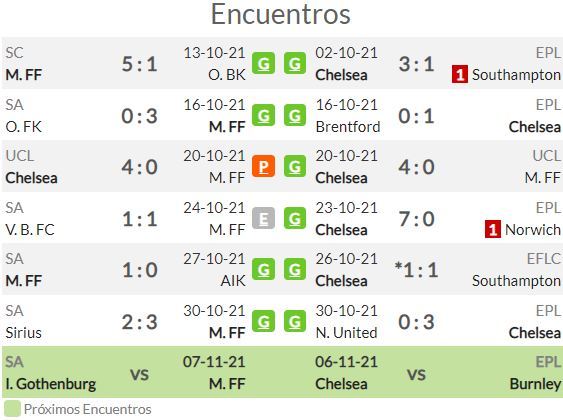Click Norwich's red card indicator
The image size is (563, 420).
coord(493,229)
